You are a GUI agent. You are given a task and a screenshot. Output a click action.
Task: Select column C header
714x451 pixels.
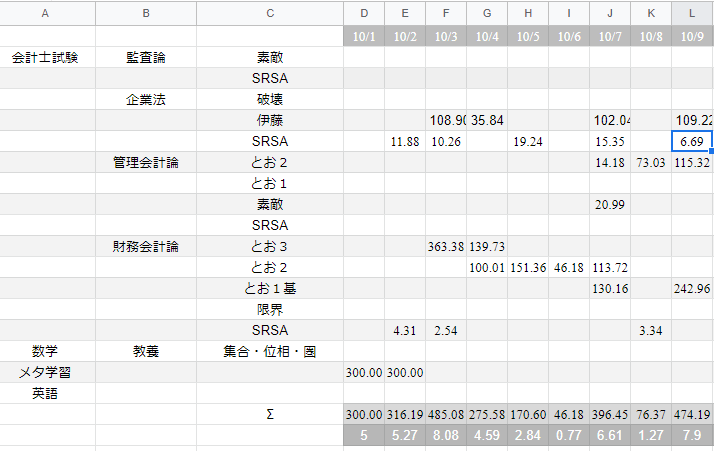pos(270,13)
